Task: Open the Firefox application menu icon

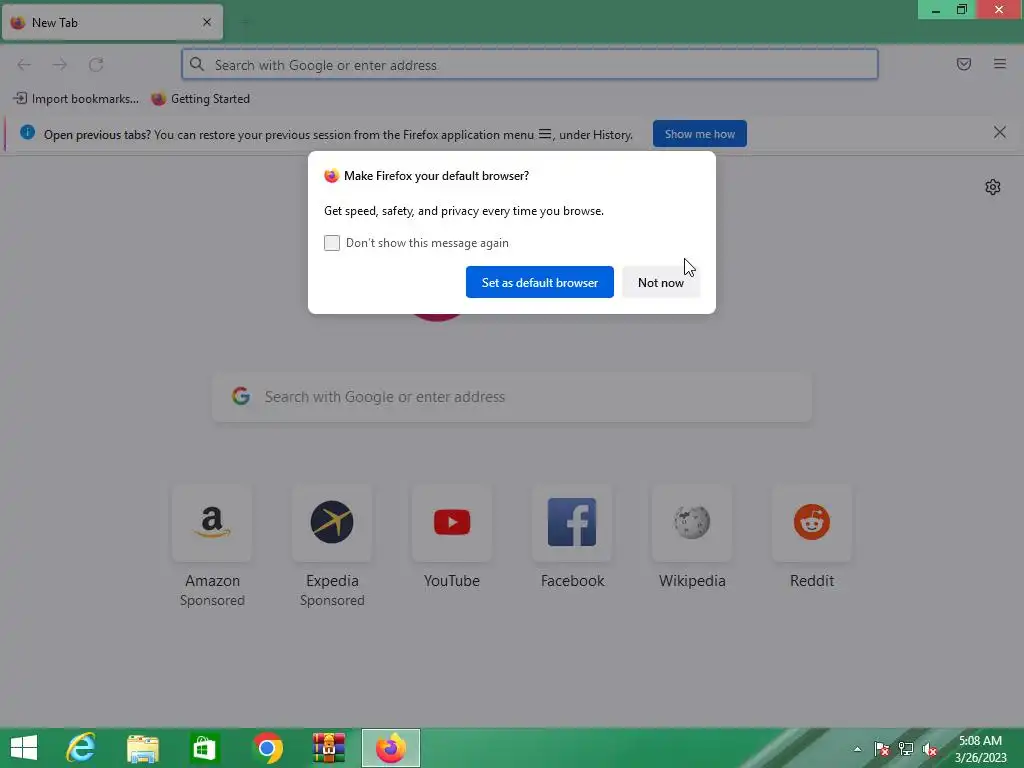Action: pos(999,64)
